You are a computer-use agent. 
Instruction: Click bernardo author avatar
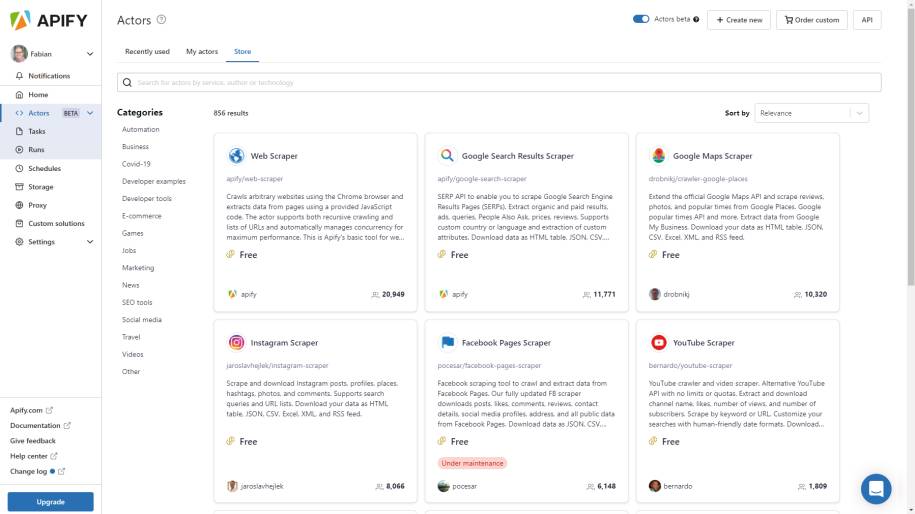coord(655,486)
